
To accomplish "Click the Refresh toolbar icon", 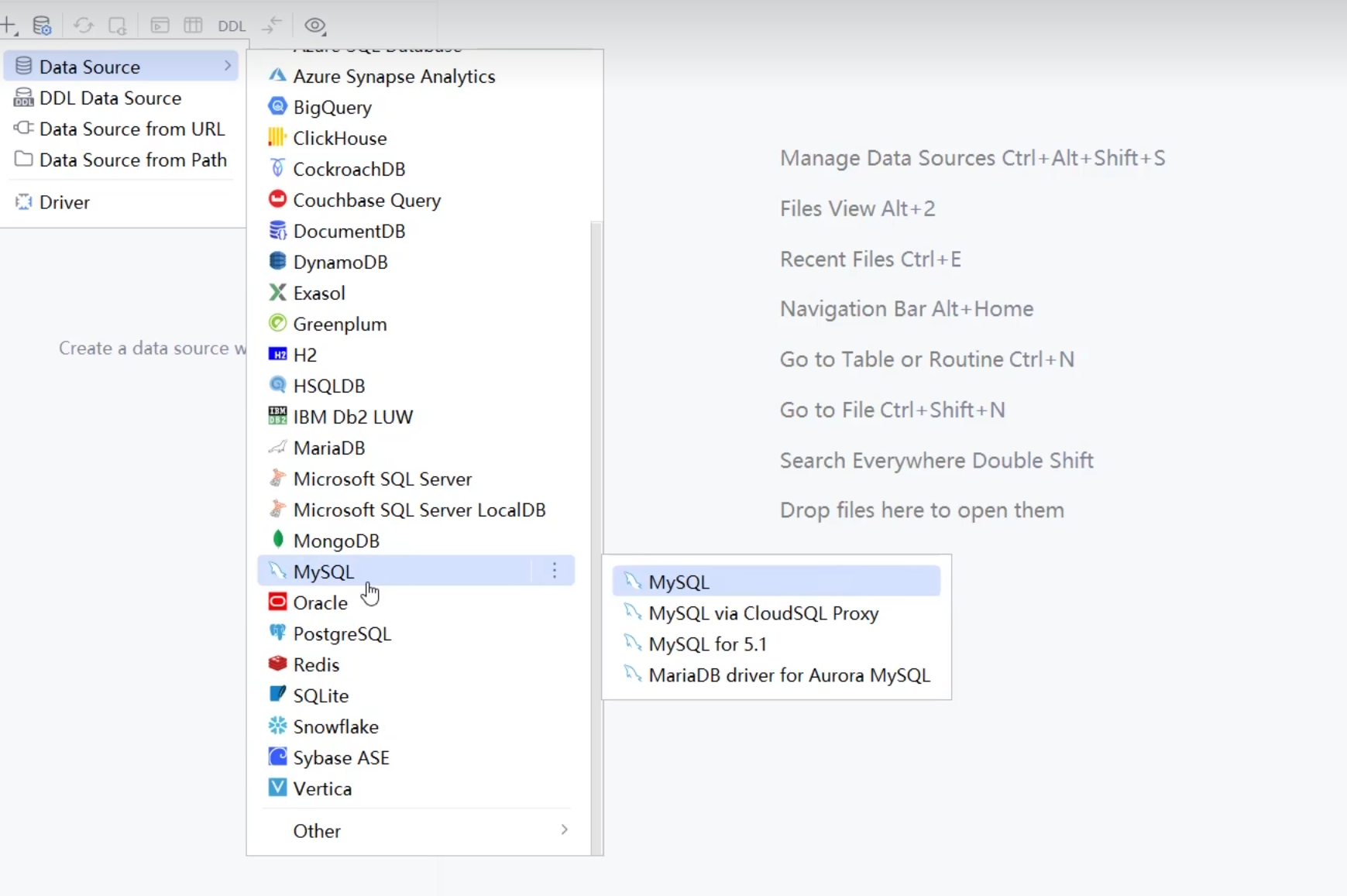I will (x=84, y=26).
